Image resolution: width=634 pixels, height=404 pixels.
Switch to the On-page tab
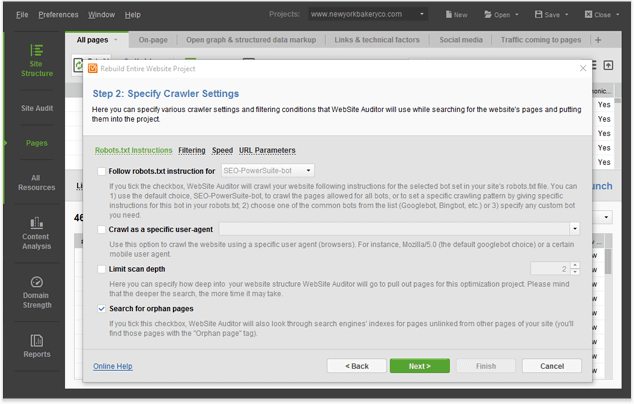[x=153, y=40]
